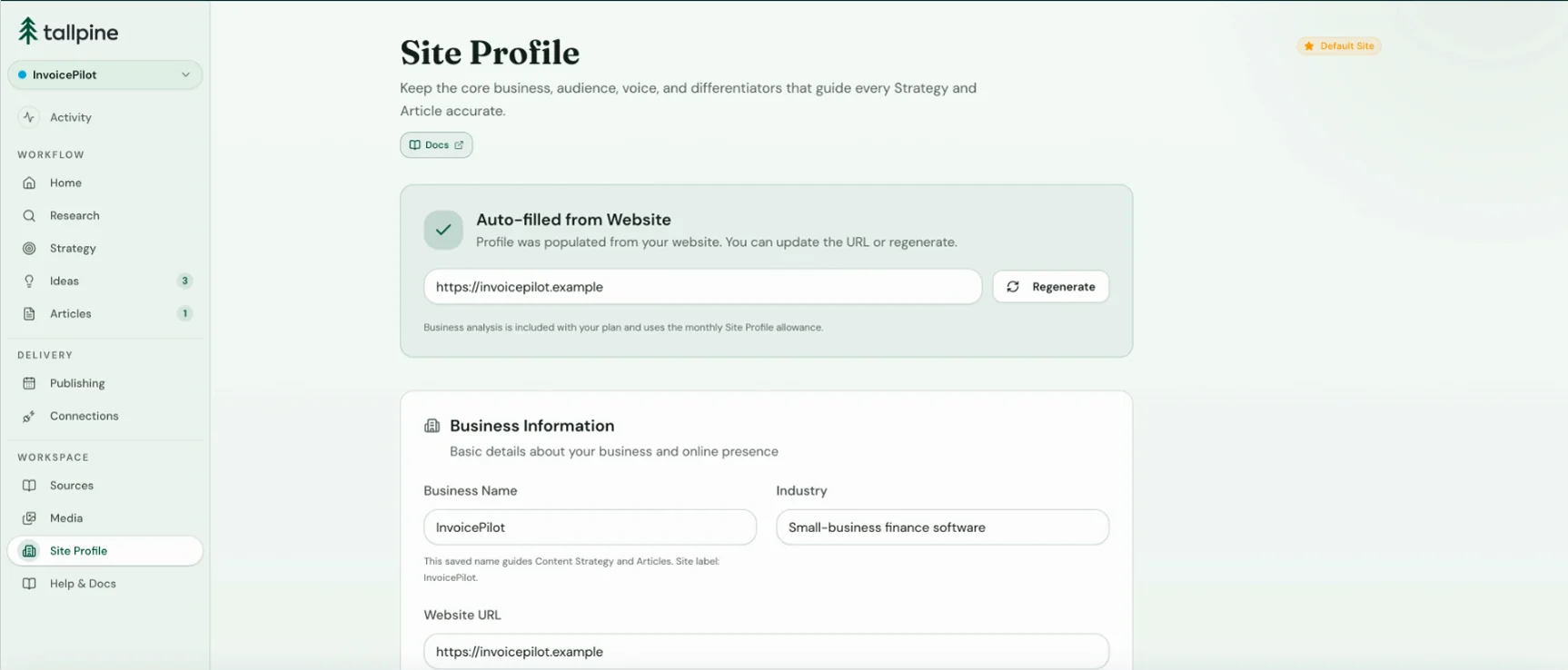
Task: Expand the InvoicePilot site switcher dropdown
Action: point(105,74)
